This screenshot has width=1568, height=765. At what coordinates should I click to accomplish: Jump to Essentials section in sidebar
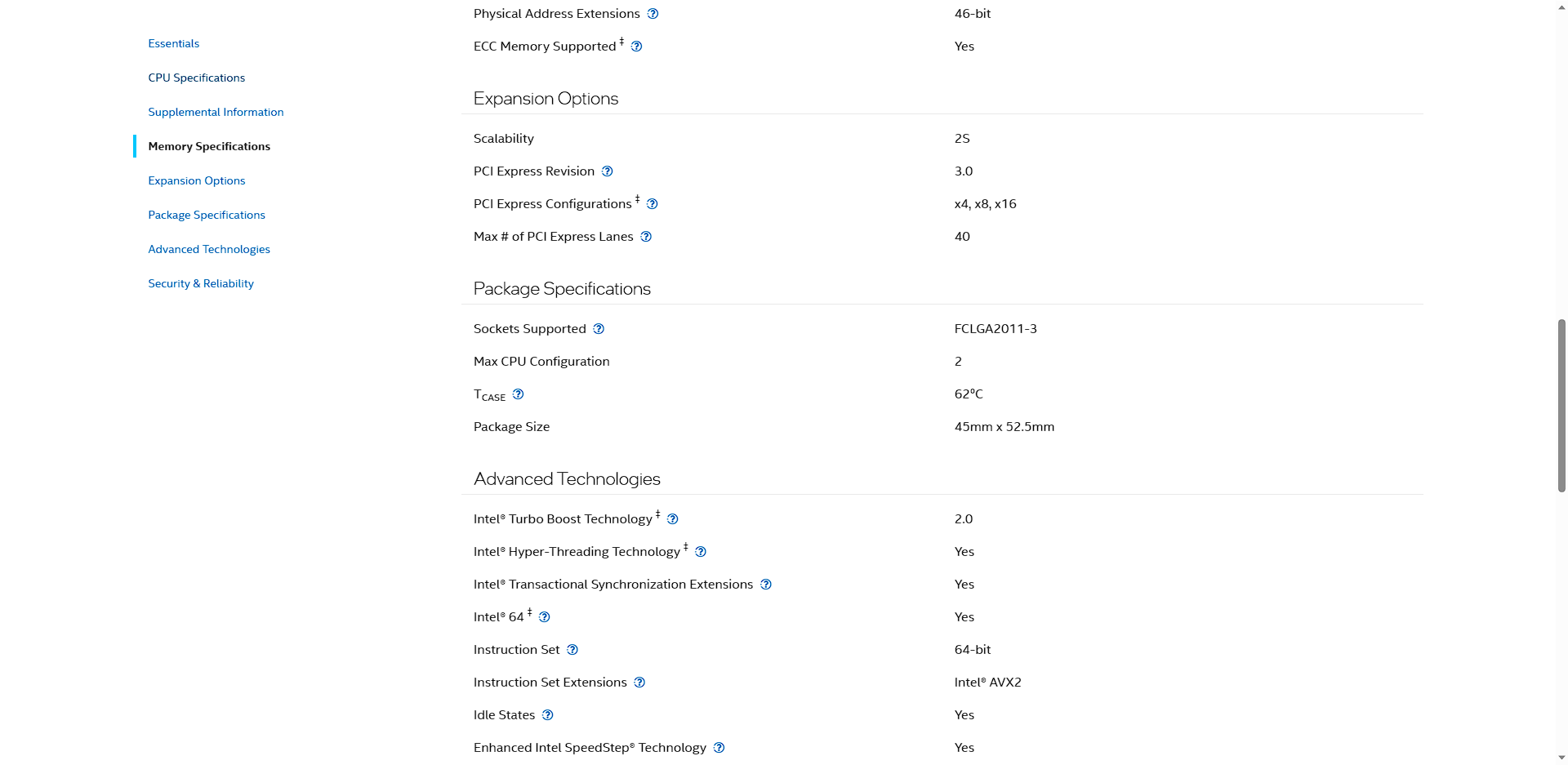pos(173,43)
